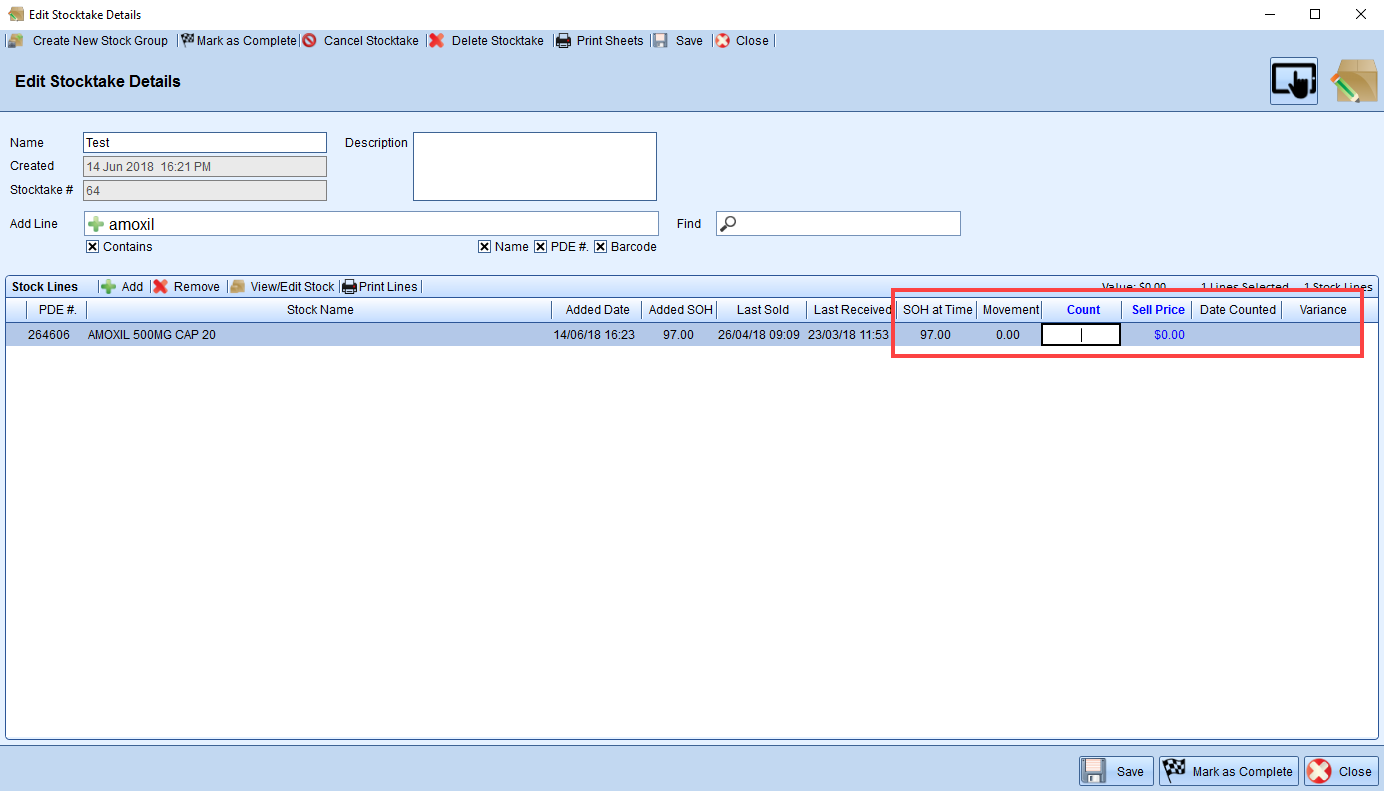Toggle the Name checkbox
The height and width of the screenshot is (791, 1384).
coord(485,247)
